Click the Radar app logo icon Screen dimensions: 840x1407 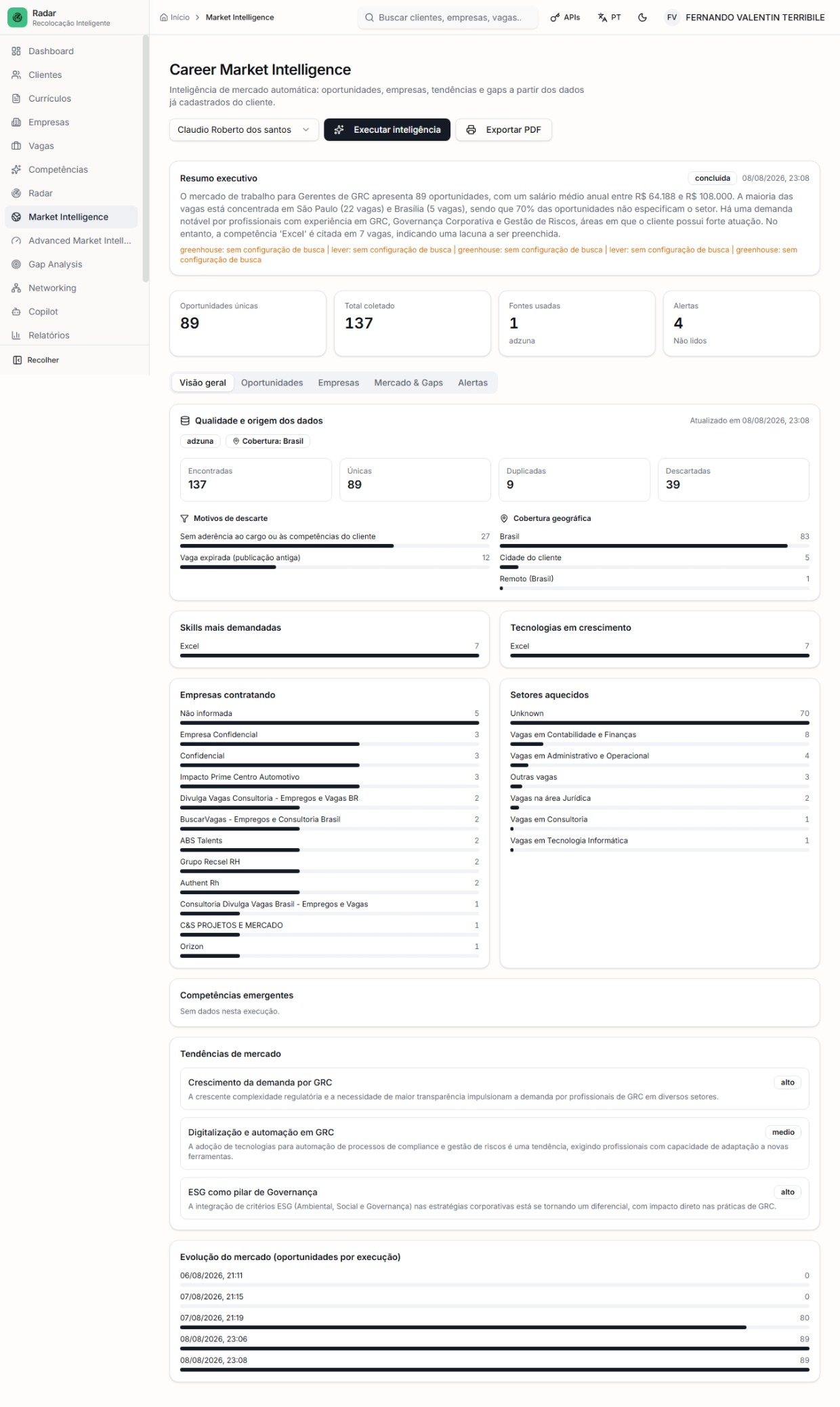click(18, 18)
